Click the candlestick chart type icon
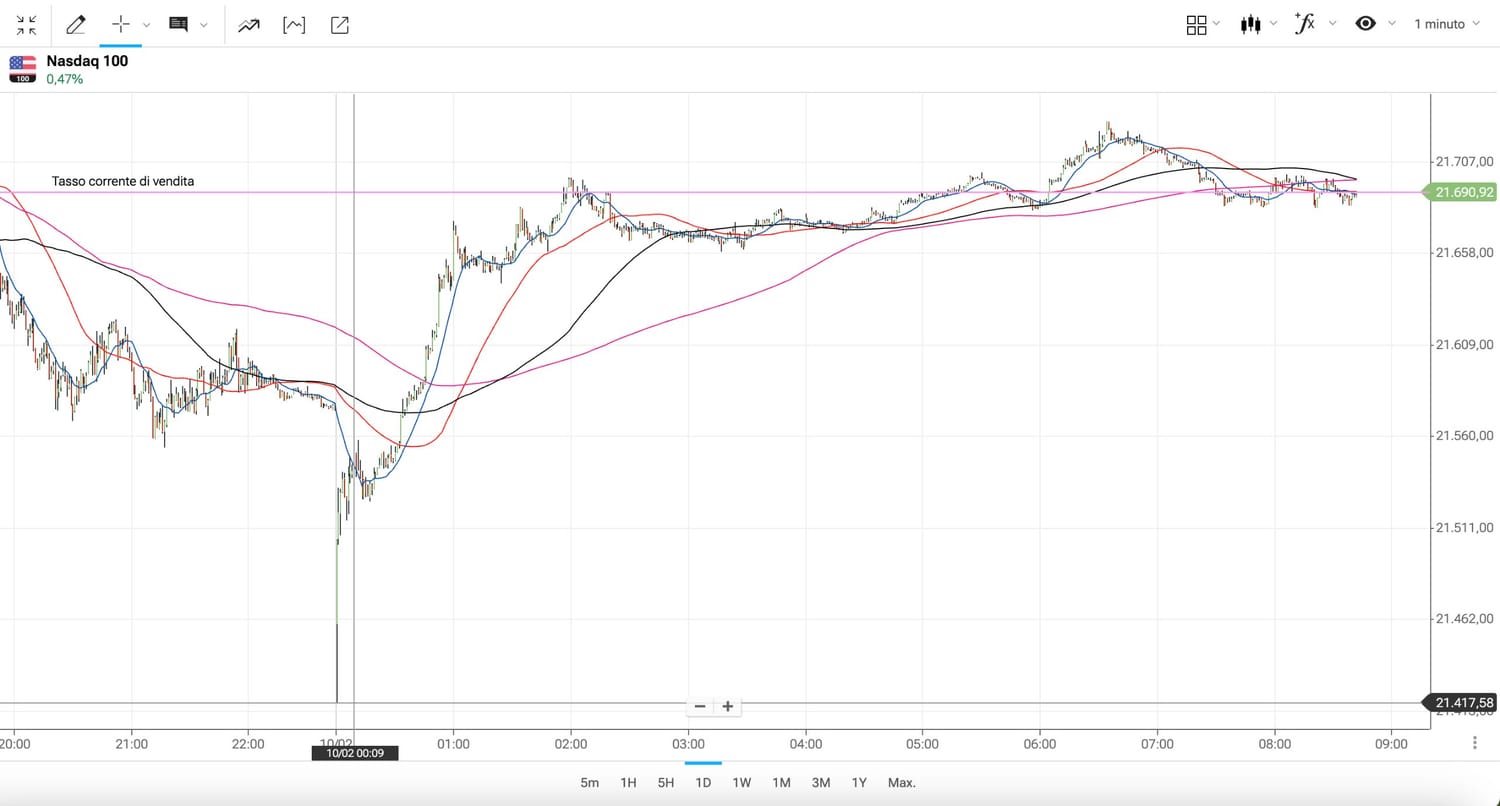 tap(1249, 24)
